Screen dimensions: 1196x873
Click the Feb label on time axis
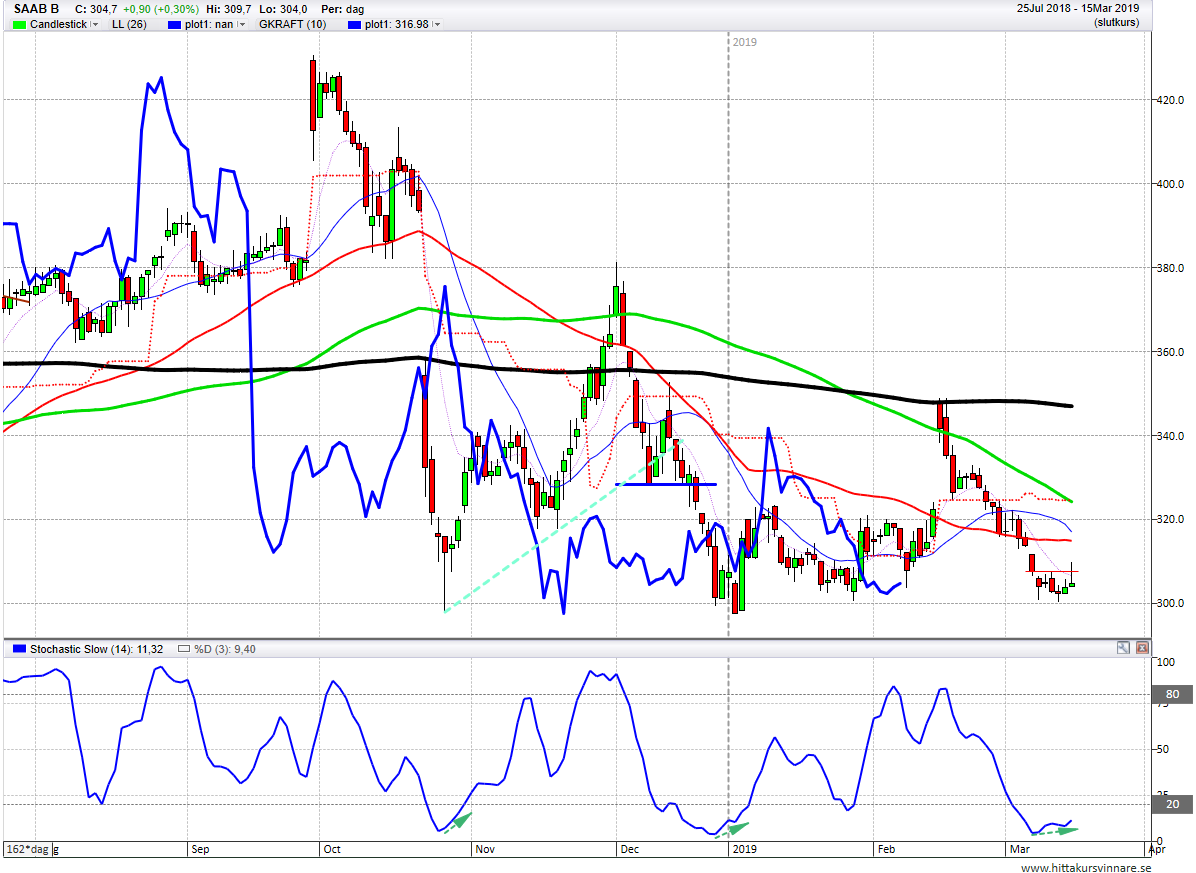tap(886, 849)
